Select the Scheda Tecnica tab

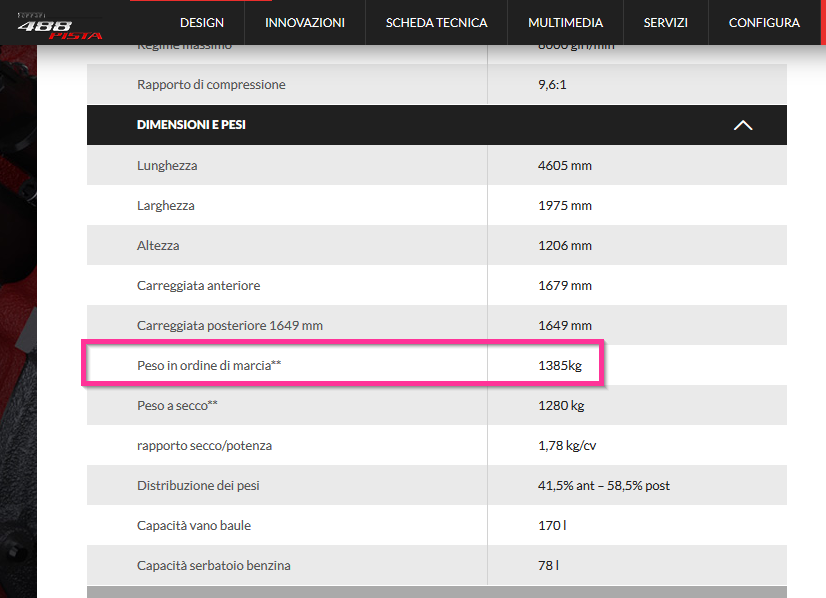click(436, 22)
